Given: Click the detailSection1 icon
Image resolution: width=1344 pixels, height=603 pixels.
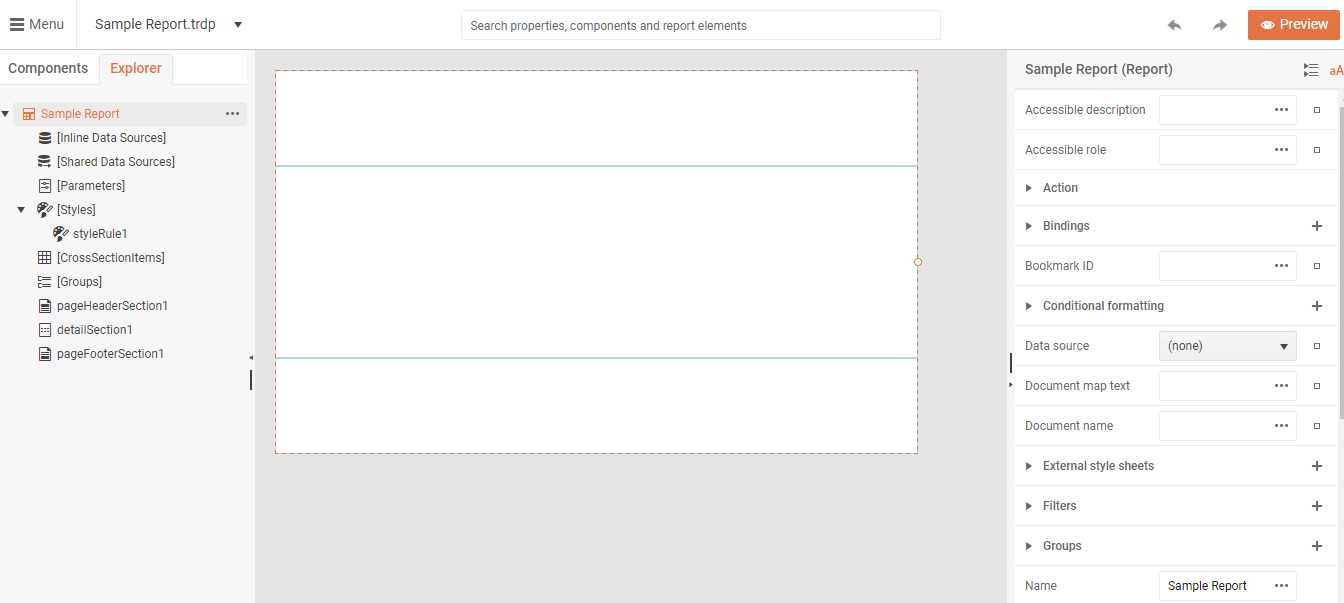Looking at the screenshot, I should (x=44, y=330).
